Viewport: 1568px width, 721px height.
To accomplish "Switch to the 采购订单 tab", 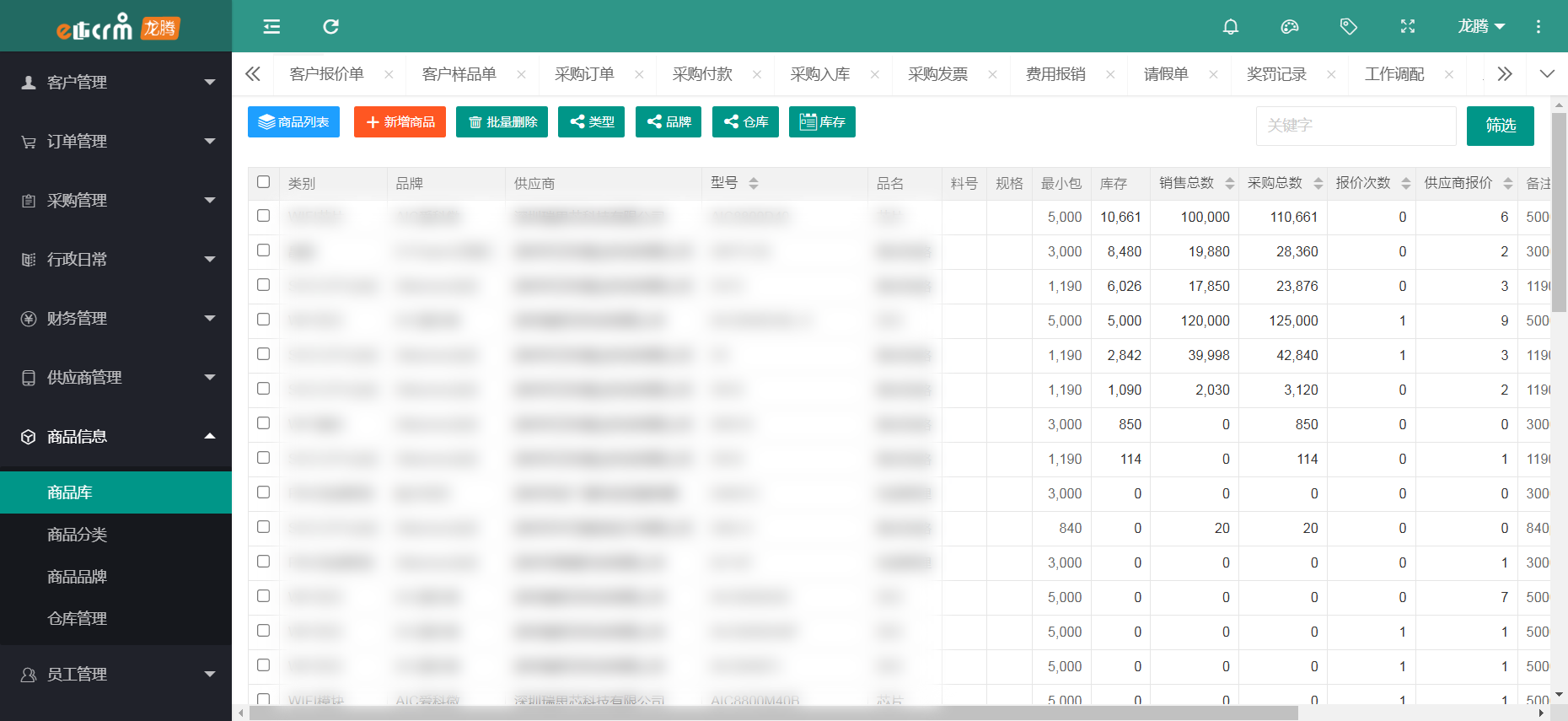I will click(x=584, y=74).
